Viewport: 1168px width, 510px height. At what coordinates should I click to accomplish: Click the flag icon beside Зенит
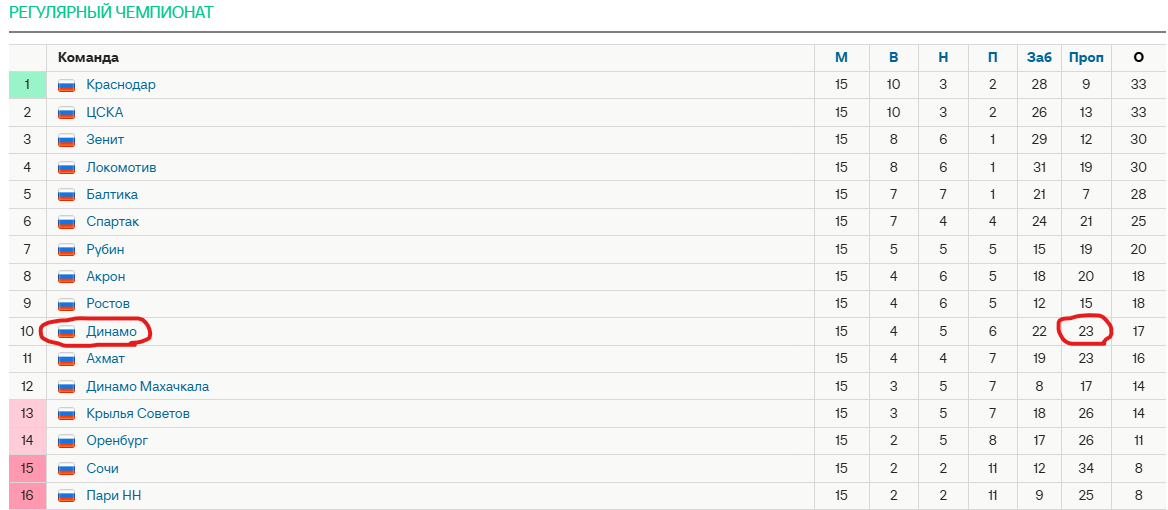(x=67, y=140)
